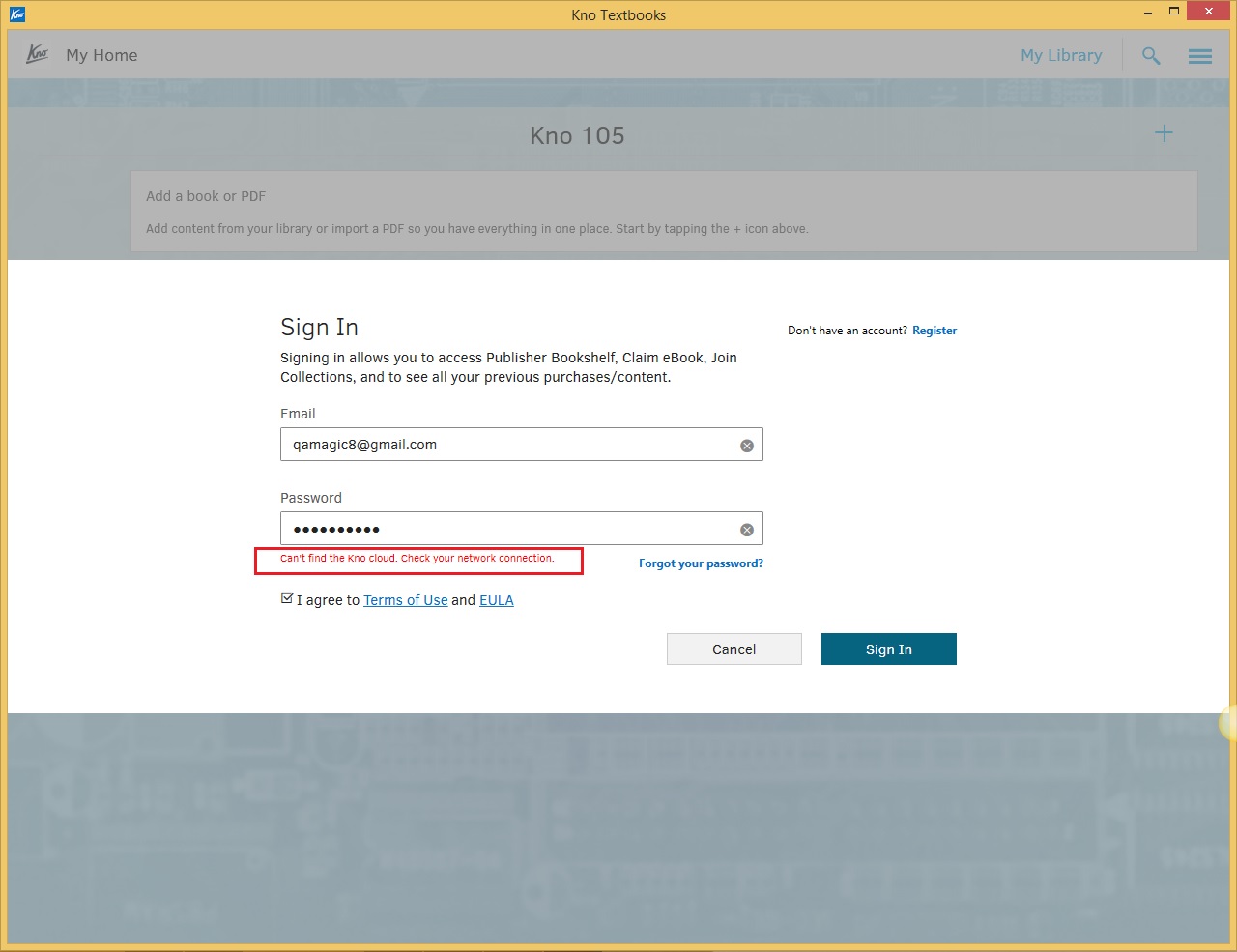Clear the Password field with its X icon
Image resolution: width=1237 pixels, height=952 pixels.
(747, 530)
